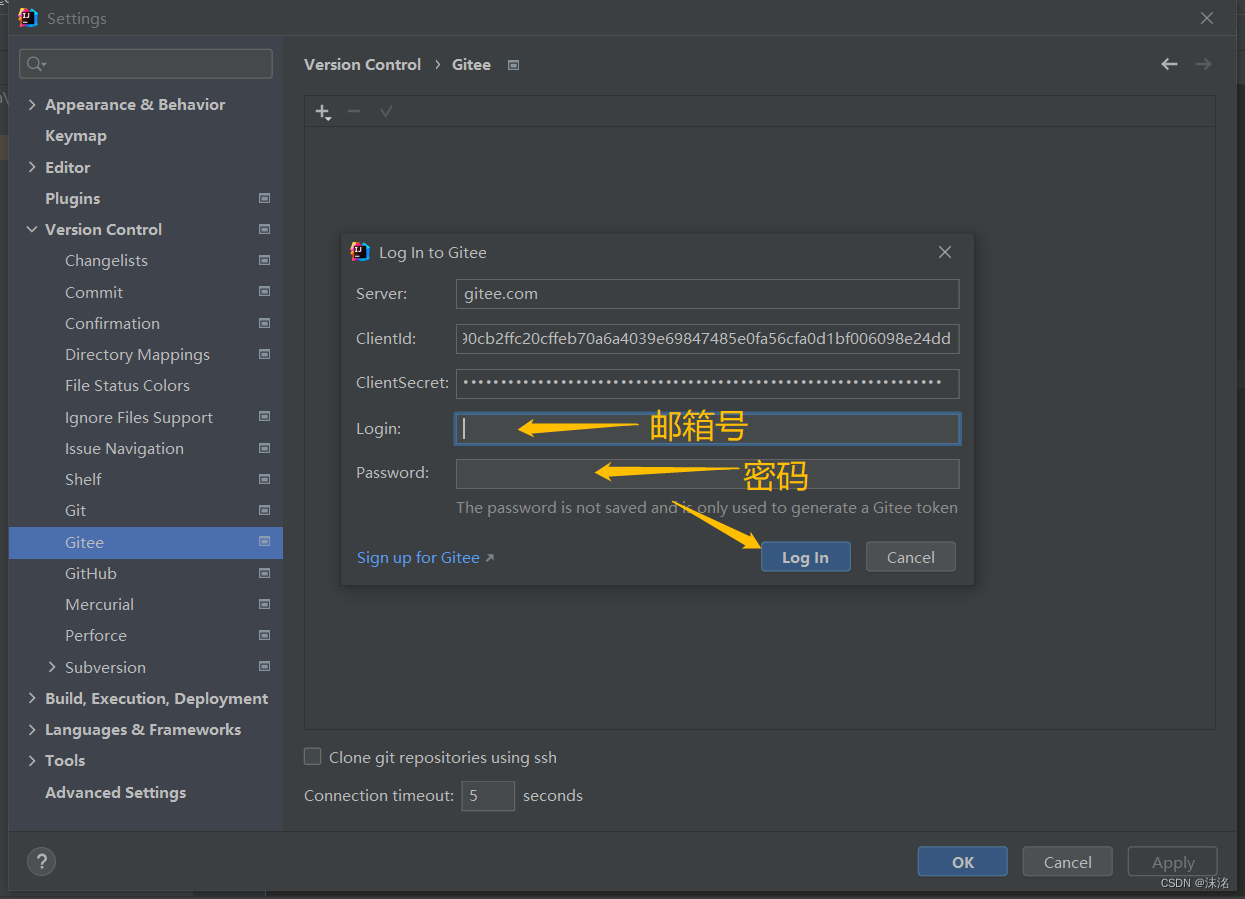Click the add account plus icon
Image resolution: width=1245 pixels, height=899 pixels.
pyautogui.click(x=322, y=112)
